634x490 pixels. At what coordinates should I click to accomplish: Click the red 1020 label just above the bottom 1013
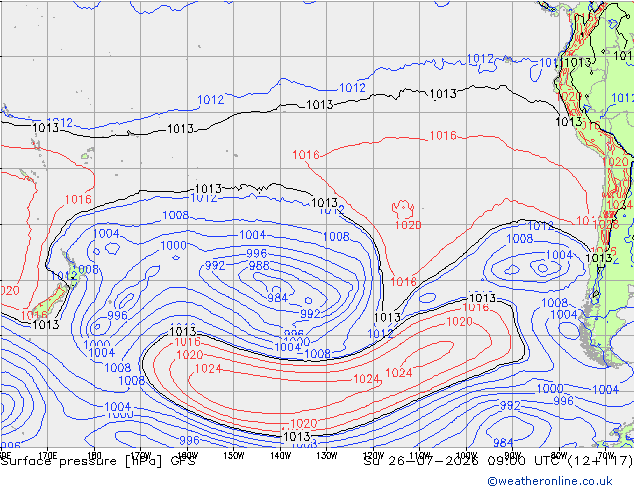tap(304, 424)
